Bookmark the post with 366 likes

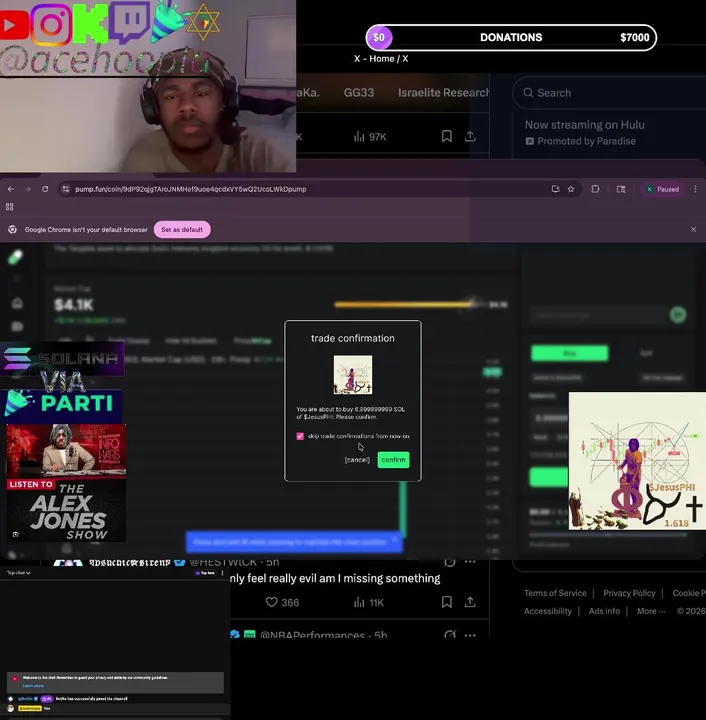(x=447, y=602)
